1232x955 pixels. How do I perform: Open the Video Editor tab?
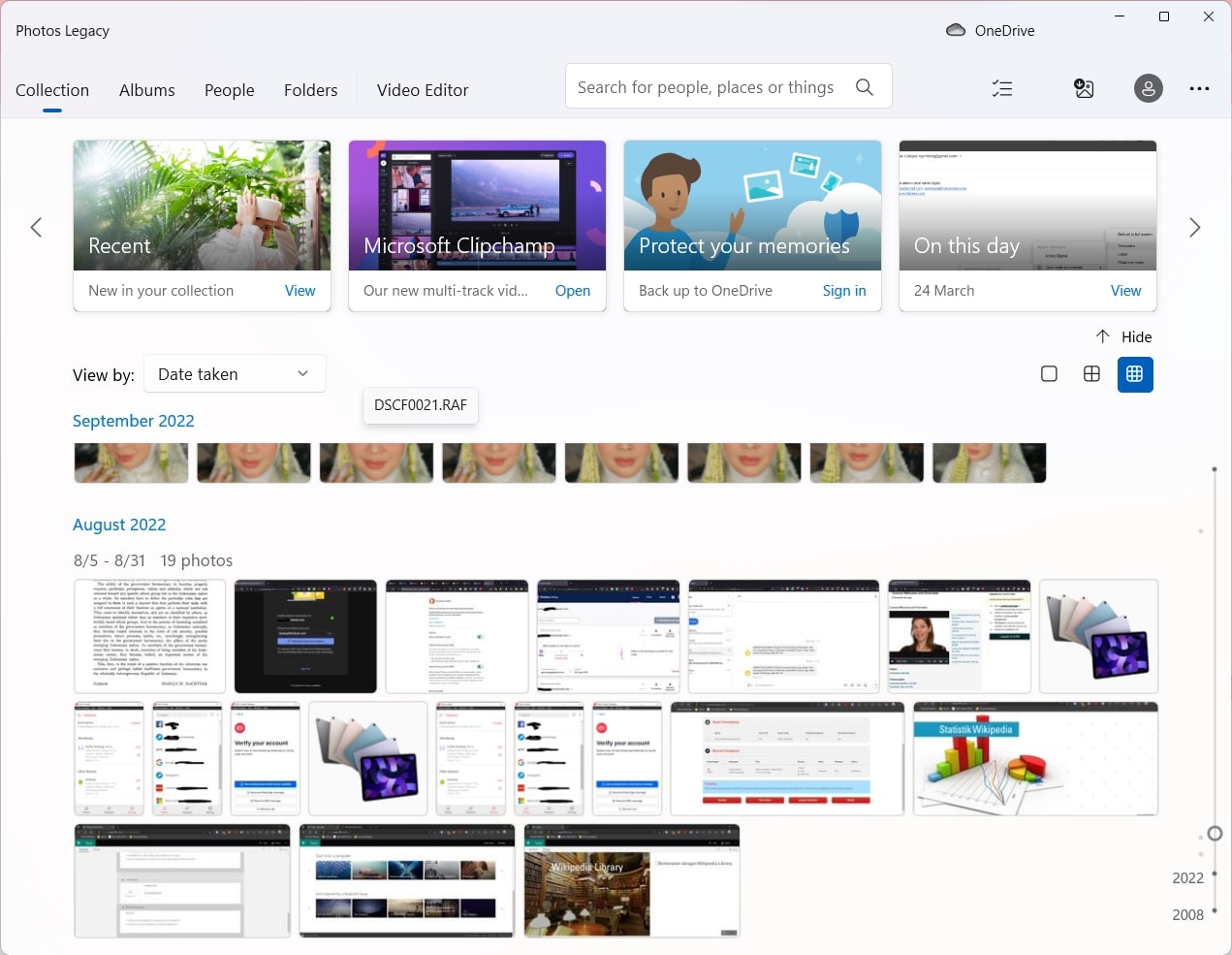[x=423, y=90]
